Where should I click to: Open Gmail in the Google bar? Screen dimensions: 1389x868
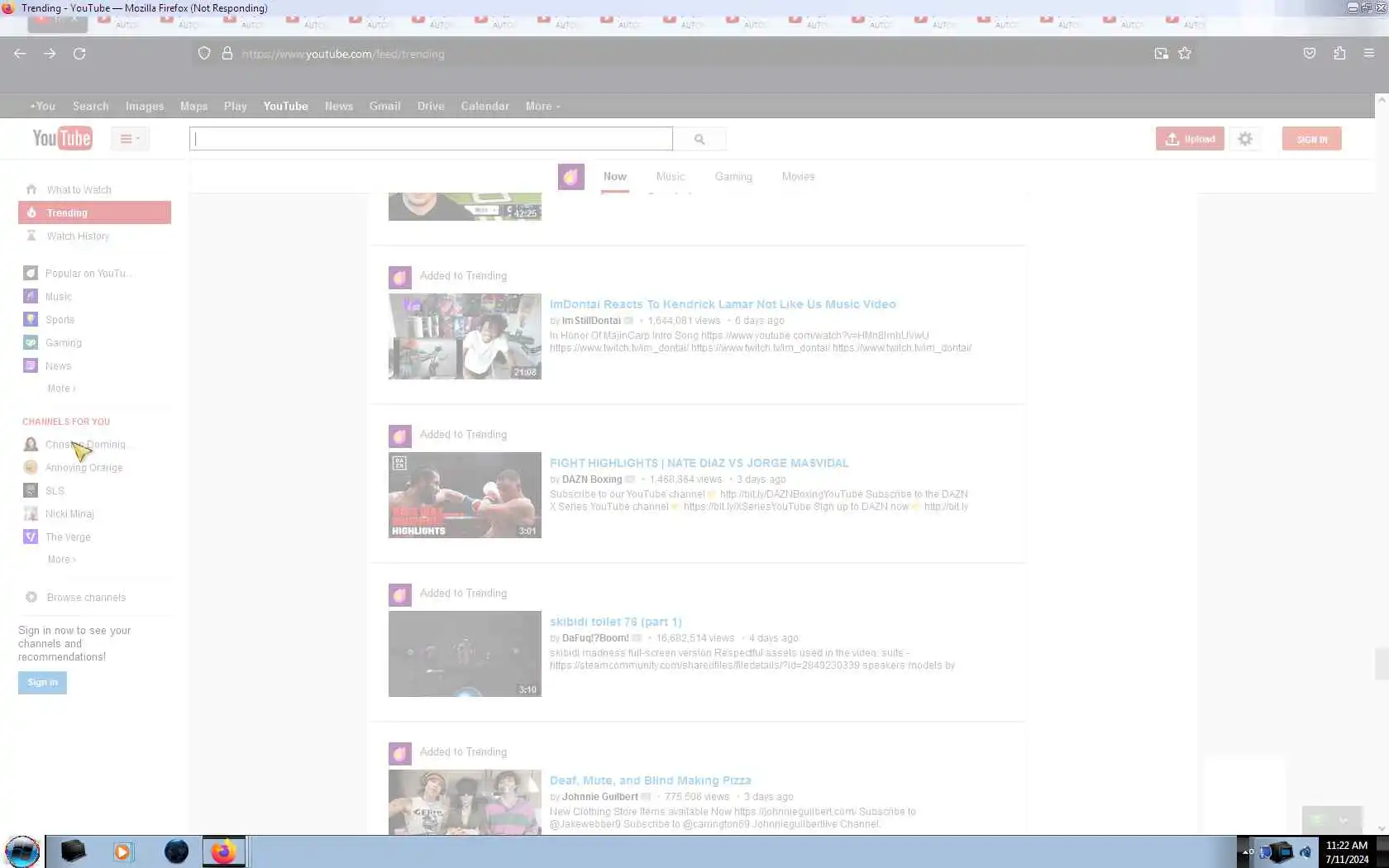pos(384,106)
